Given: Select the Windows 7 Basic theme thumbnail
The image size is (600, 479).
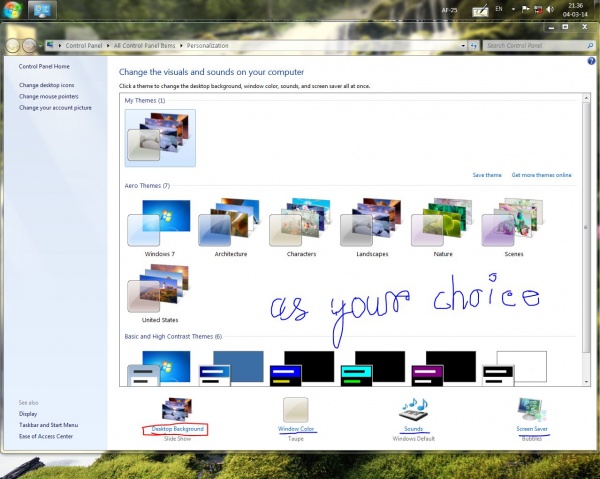Looking at the screenshot, I should [160, 368].
